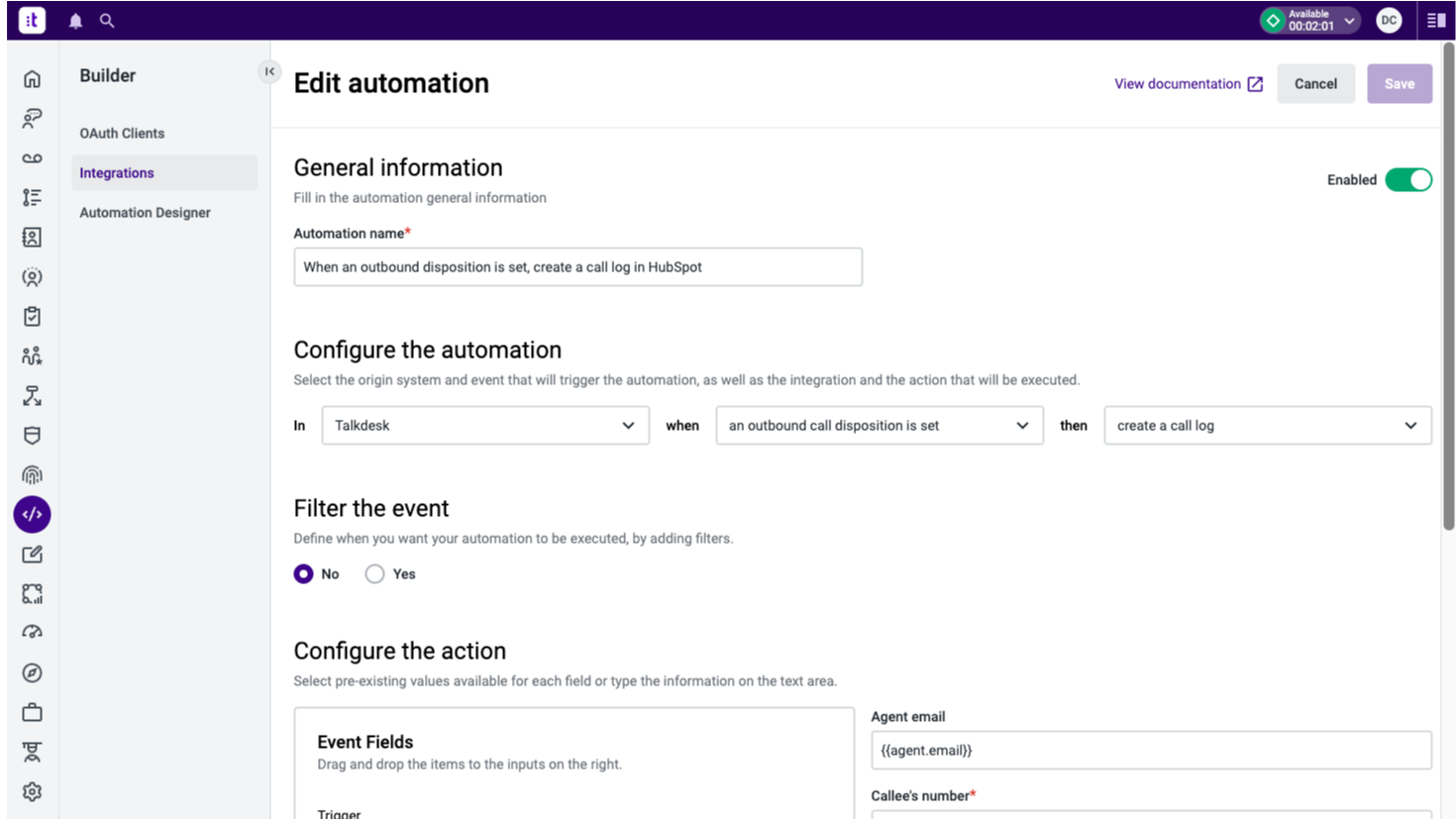Disable the automation Enabled toggle
1456x819 pixels.
pos(1407,180)
